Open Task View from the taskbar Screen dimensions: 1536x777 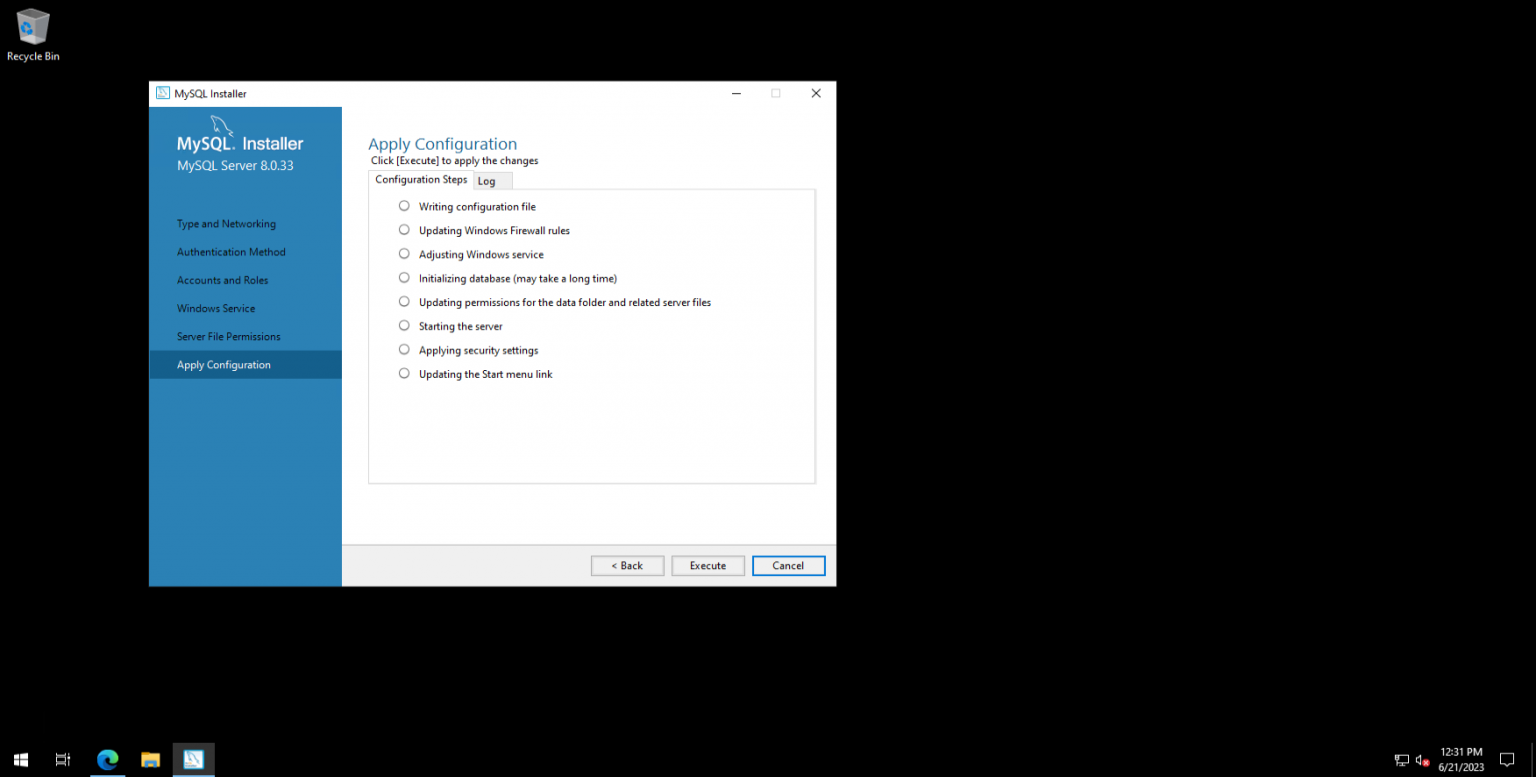[62, 760]
